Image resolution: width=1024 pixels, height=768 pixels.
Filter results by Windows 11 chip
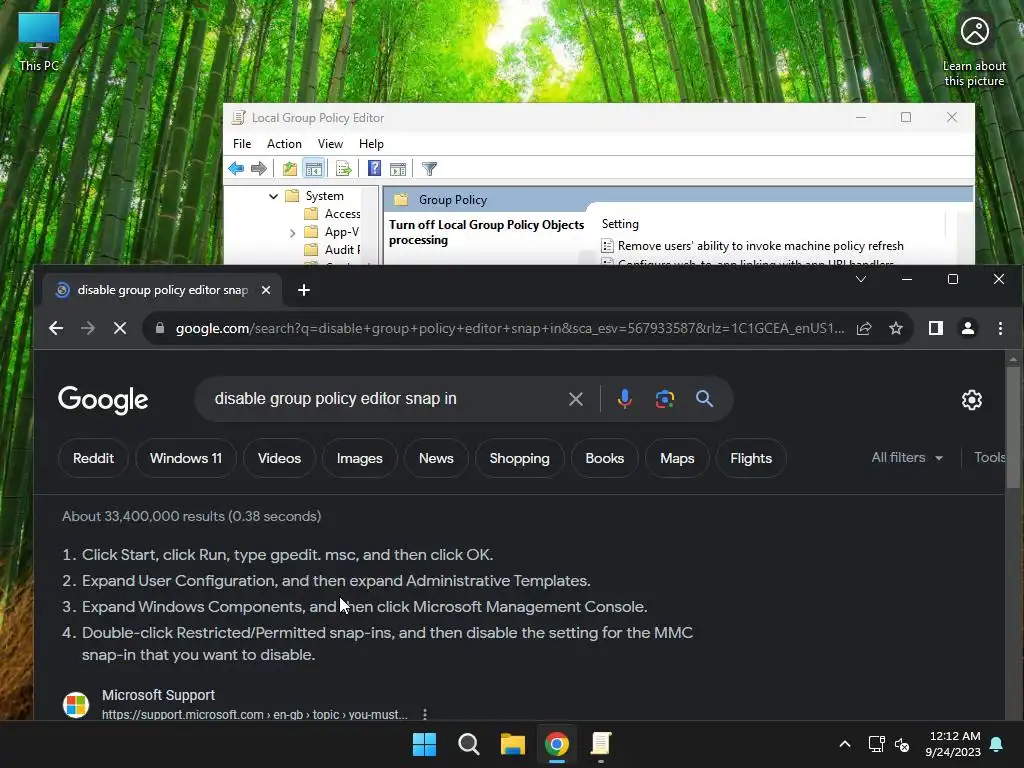[186, 458]
